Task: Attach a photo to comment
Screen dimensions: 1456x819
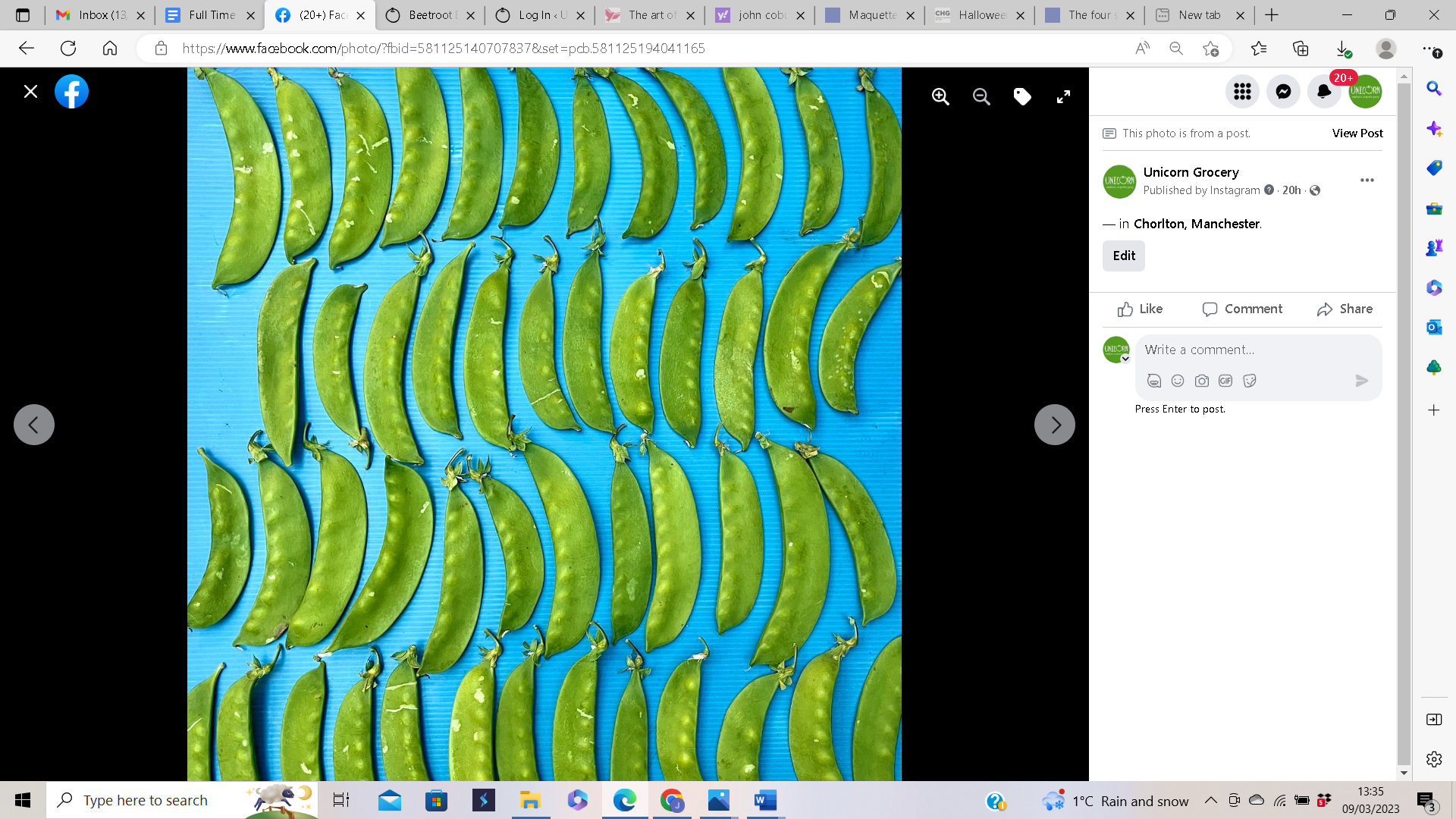Action: tap(1201, 381)
